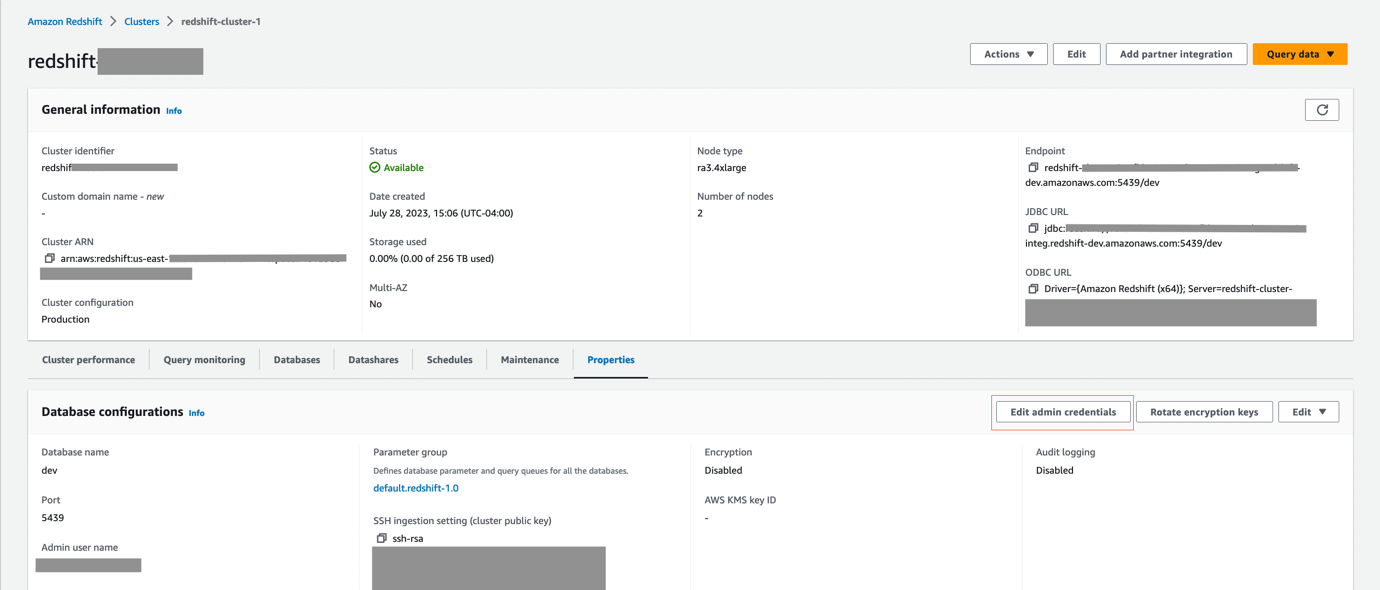Open the Edit dropdown in Database configurations
This screenshot has height=590, width=1380.
(x=1308, y=412)
